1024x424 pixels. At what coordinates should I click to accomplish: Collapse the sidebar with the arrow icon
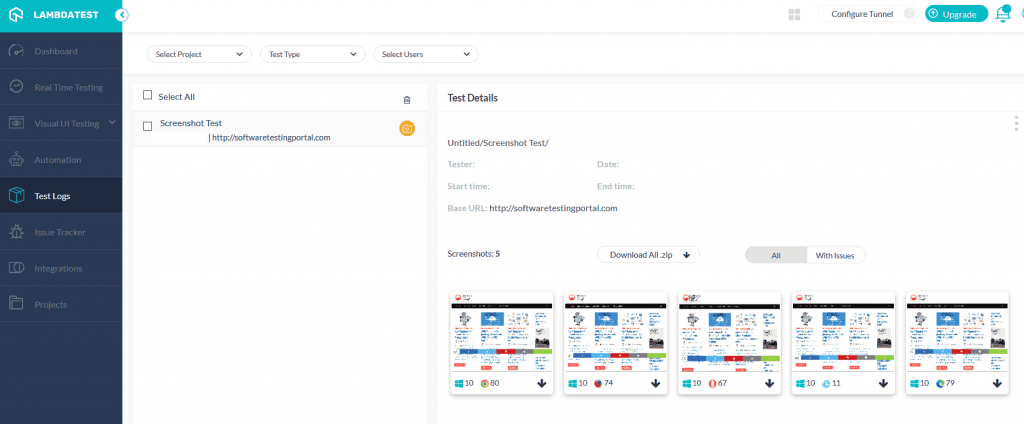point(121,15)
